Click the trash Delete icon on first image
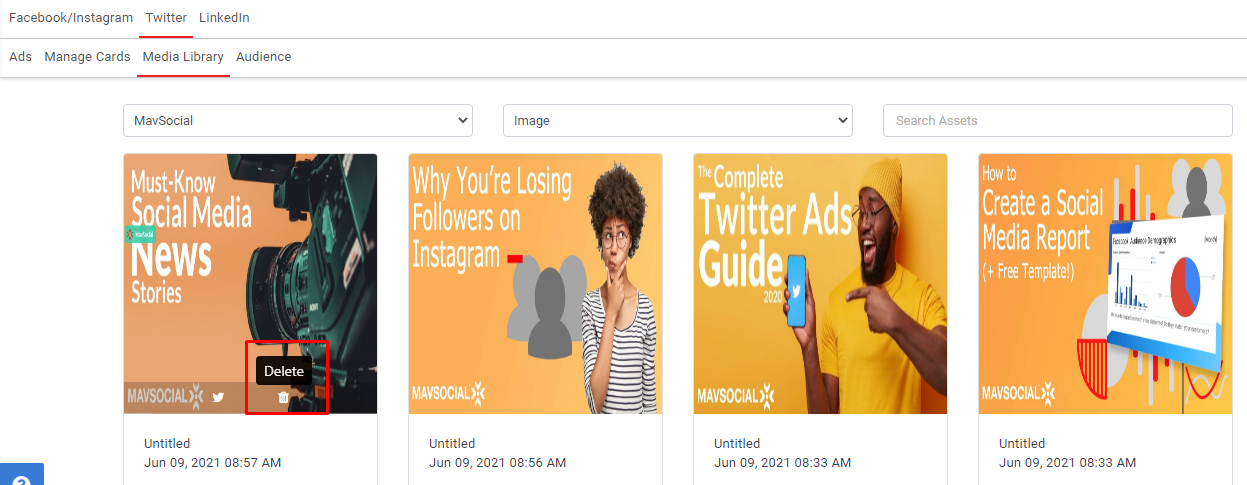This screenshot has height=485, width=1247. [x=283, y=397]
